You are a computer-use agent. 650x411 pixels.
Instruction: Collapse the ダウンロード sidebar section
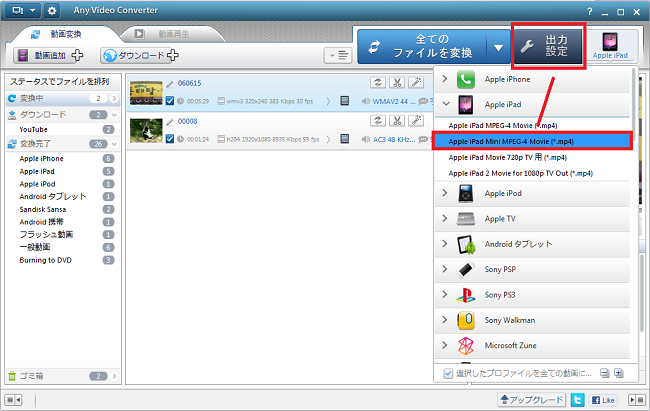pos(114,115)
